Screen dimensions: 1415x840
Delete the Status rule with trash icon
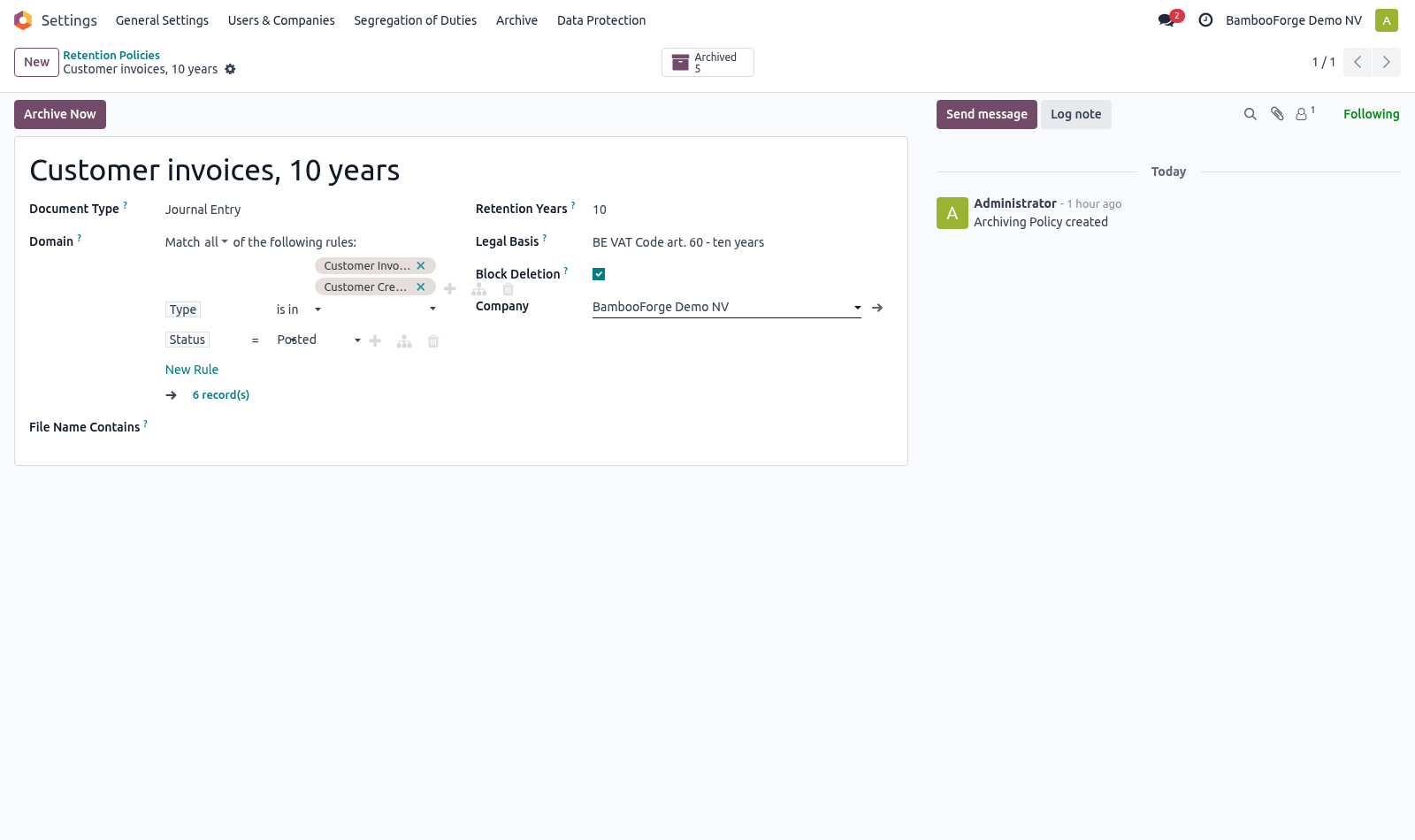[x=433, y=341]
